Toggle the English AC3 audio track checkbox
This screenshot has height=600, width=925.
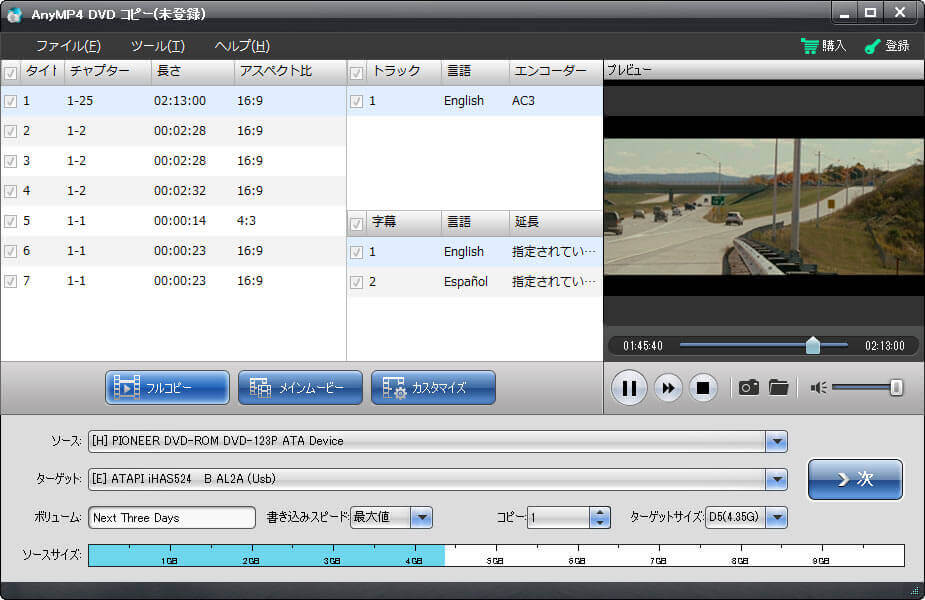coord(357,101)
